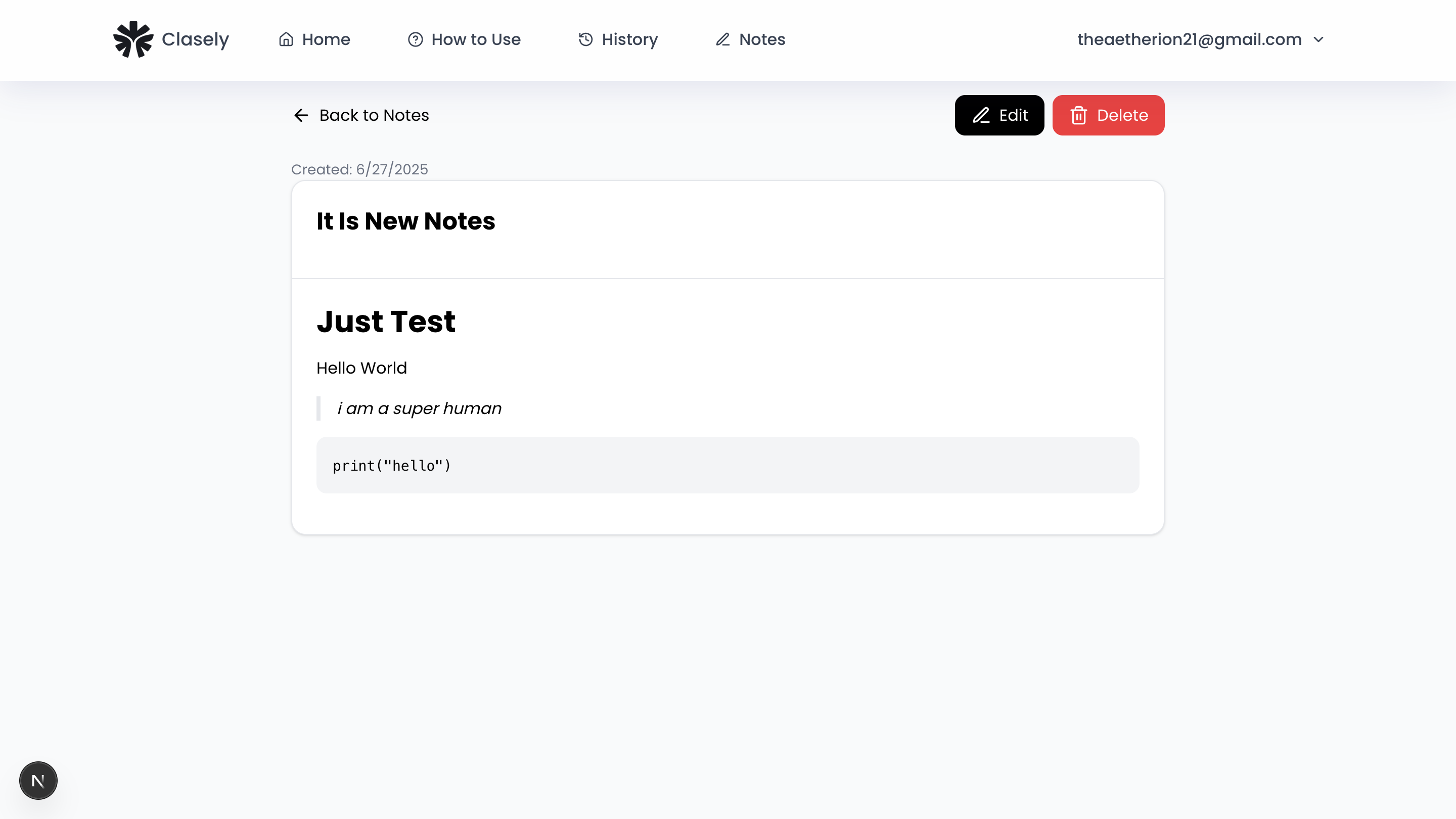Open the Next.js dev tools N badge
The image size is (1456, 819).
38,781
